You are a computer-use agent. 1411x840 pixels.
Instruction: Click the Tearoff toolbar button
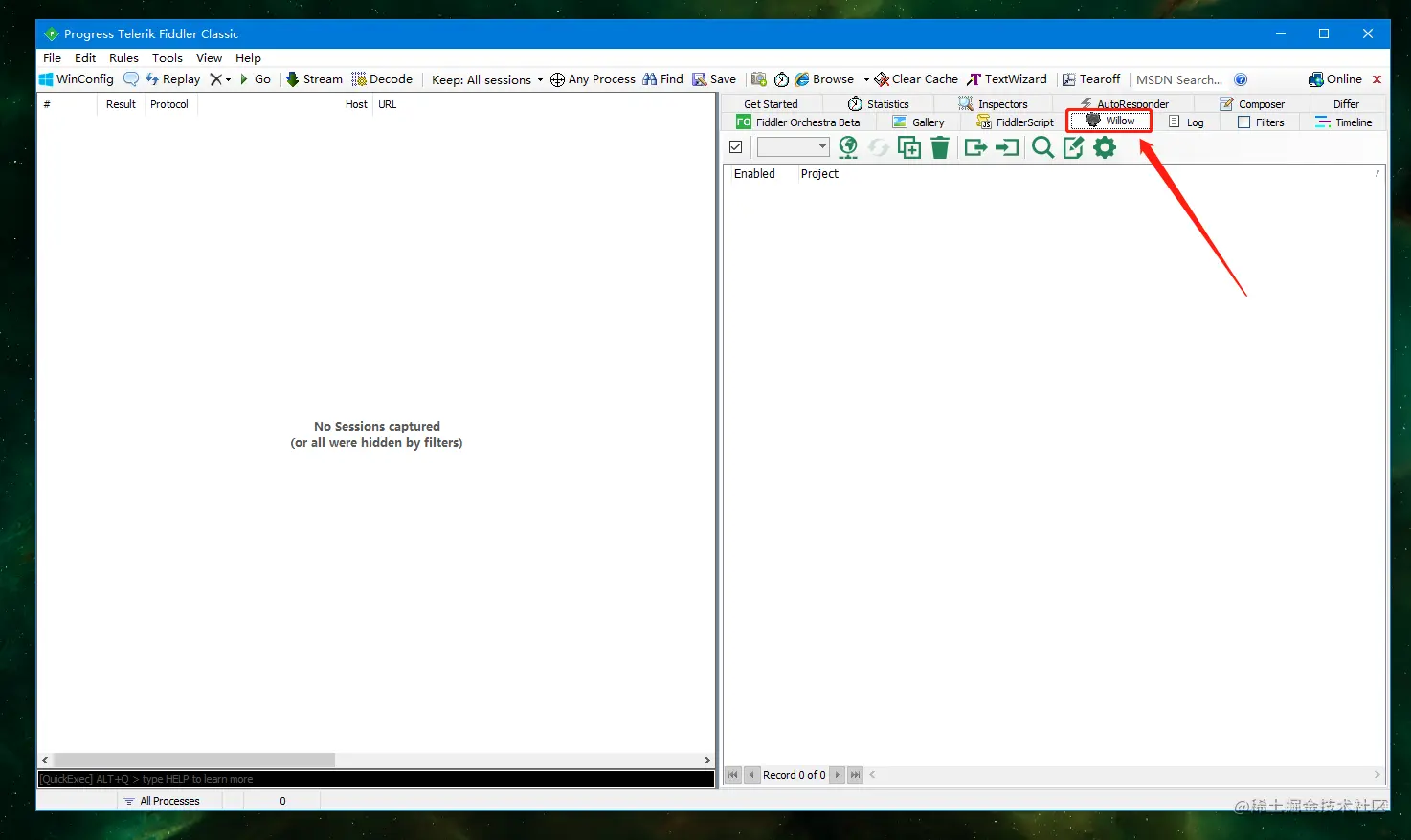[x=1091, y=79]
